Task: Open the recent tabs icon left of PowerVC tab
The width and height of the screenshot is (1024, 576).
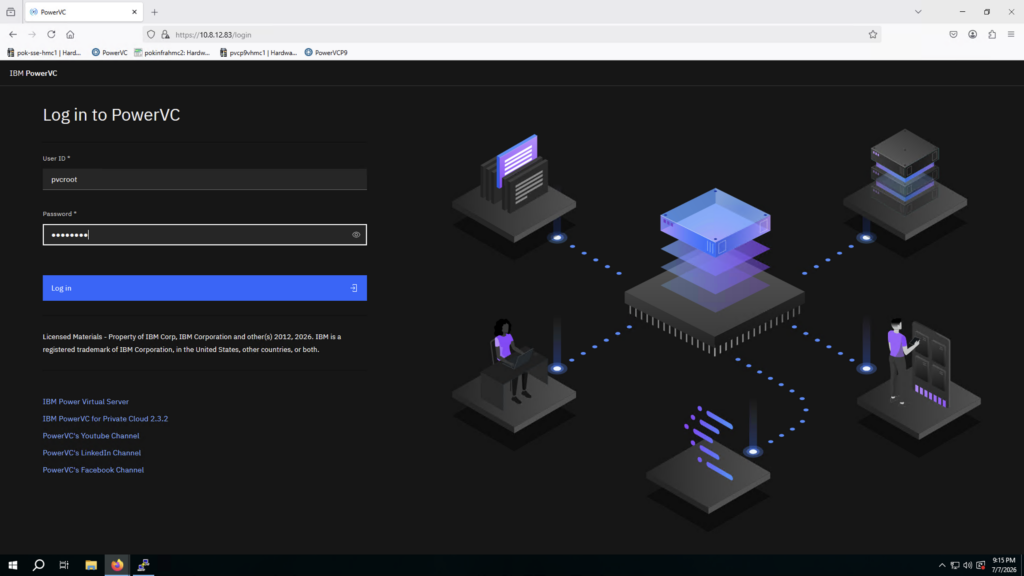Action: (11, 12)
